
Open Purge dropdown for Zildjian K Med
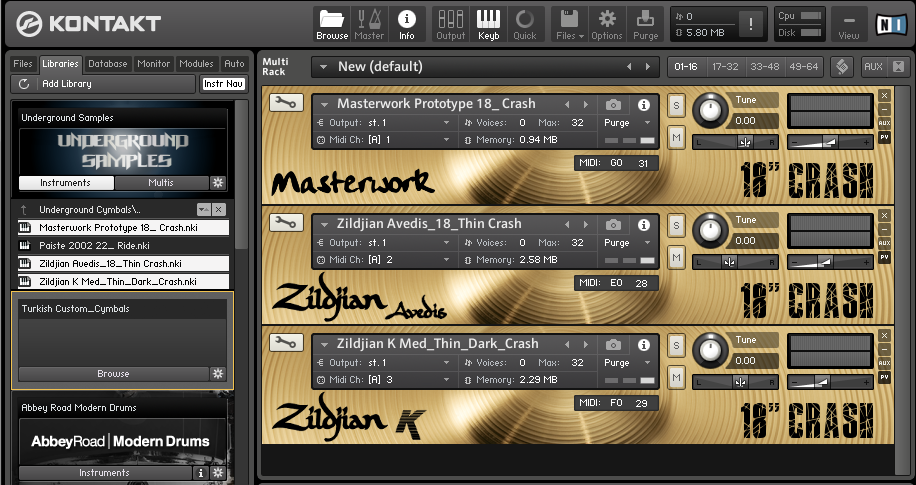pyautogui.click(x=647, y=363)
